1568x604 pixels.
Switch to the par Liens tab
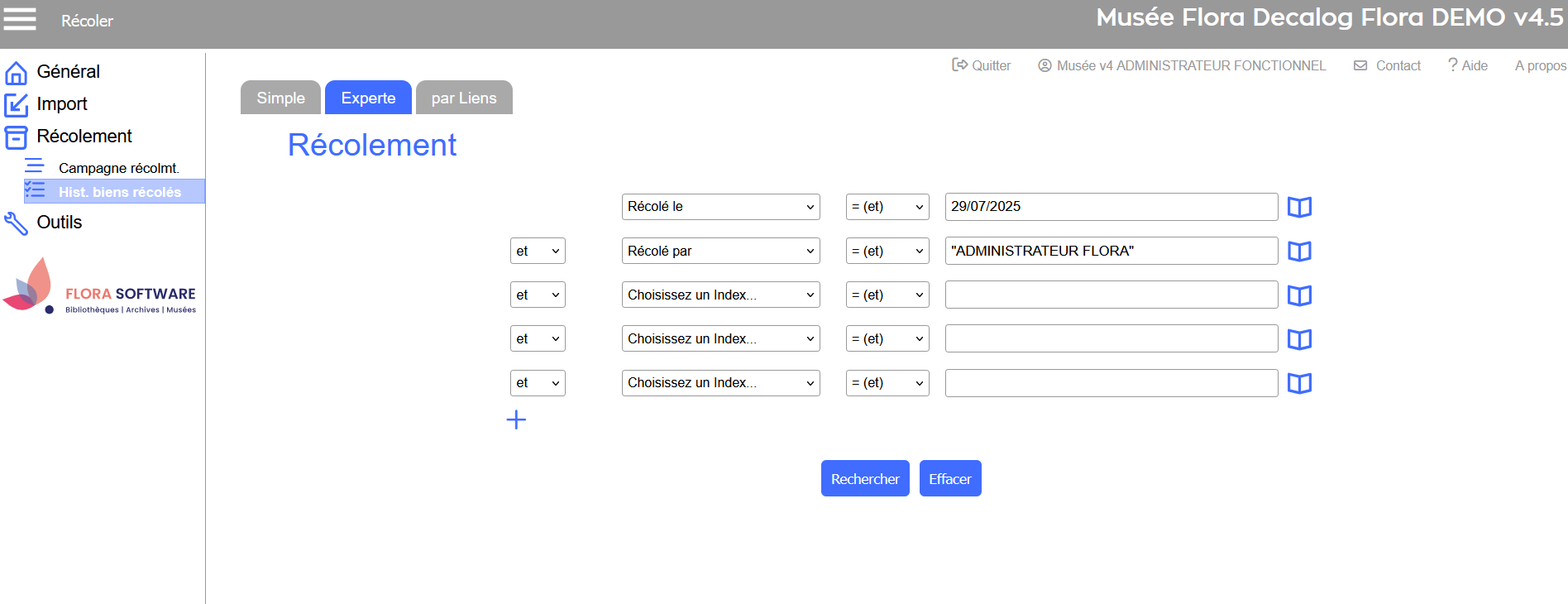(464, 98)
